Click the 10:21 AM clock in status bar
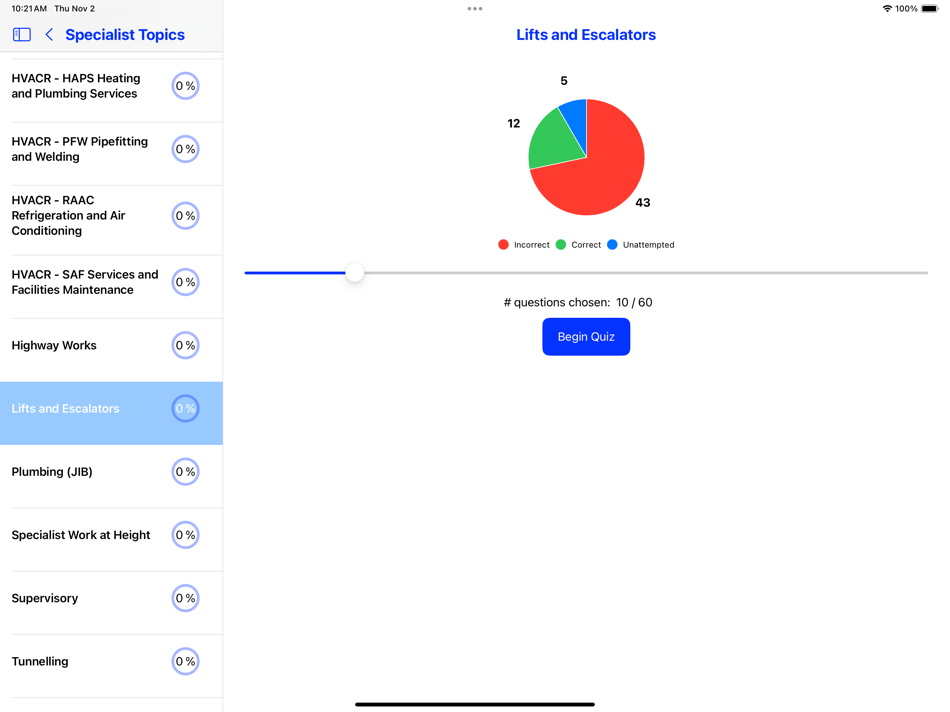The image size is (950, 712). (x=29, y=8)
